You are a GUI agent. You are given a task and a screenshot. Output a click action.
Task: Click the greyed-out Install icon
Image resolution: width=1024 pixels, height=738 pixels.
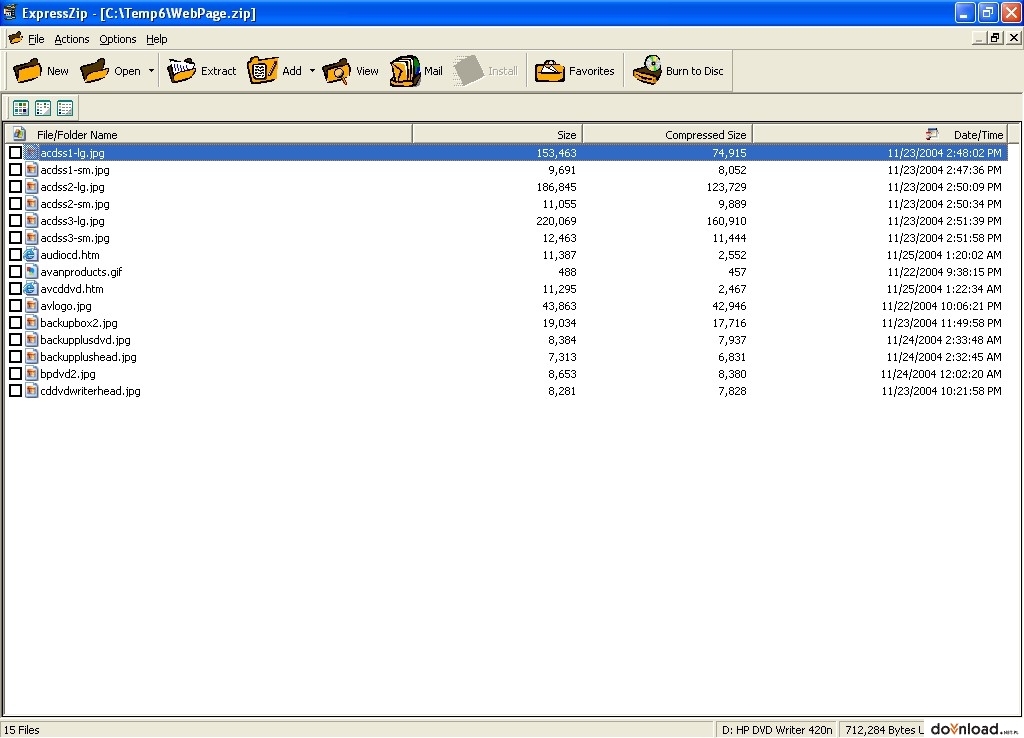tap(468, 71)
